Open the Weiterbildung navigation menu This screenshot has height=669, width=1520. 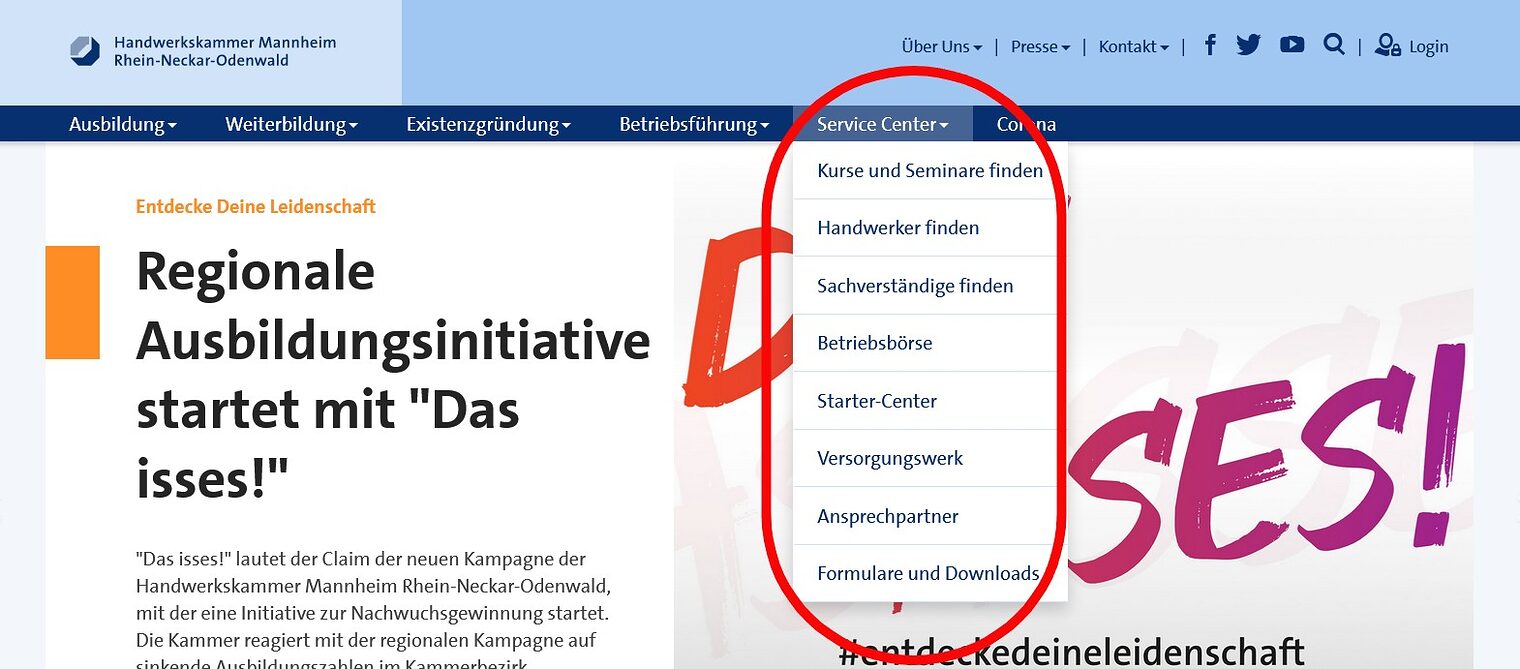coord(291,124)
